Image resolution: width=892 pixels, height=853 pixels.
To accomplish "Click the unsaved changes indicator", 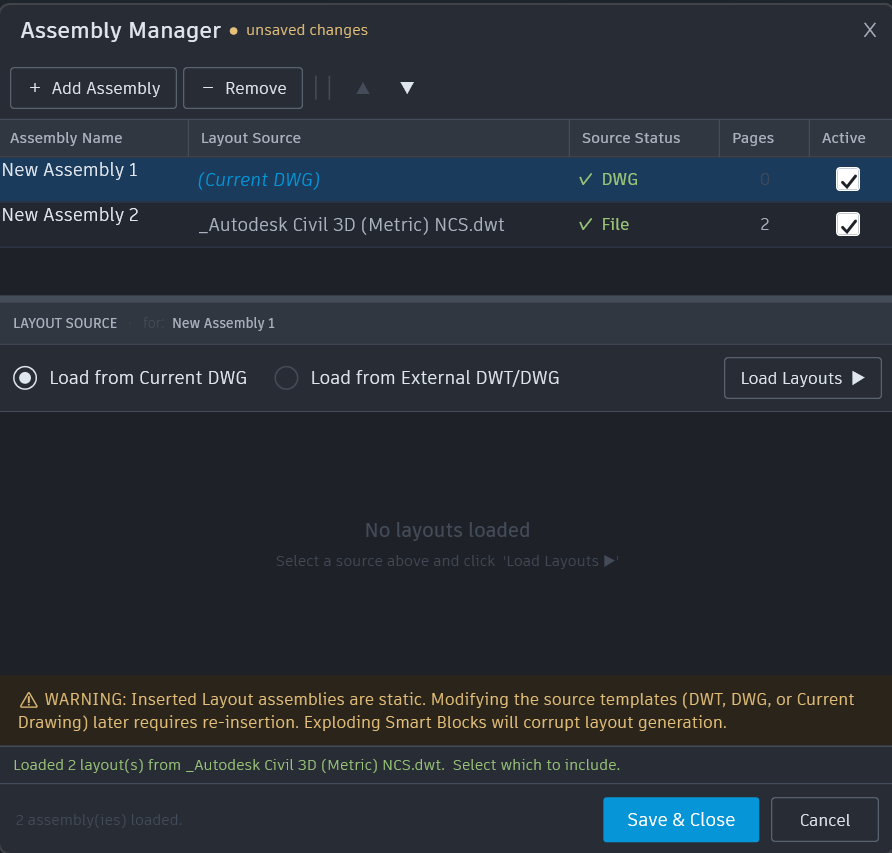I will tap(298, 30).
